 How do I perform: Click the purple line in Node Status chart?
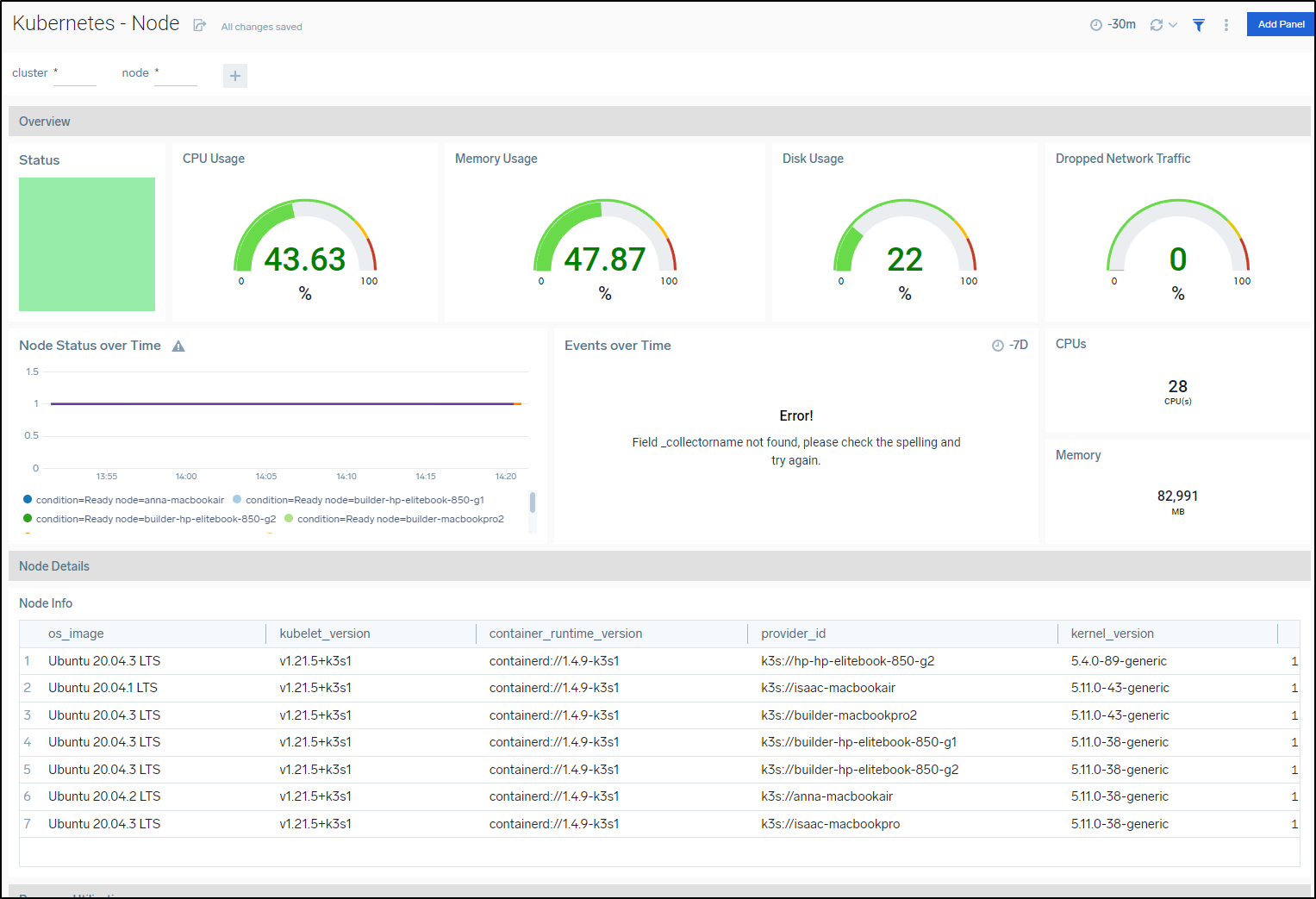pos(284,403)
